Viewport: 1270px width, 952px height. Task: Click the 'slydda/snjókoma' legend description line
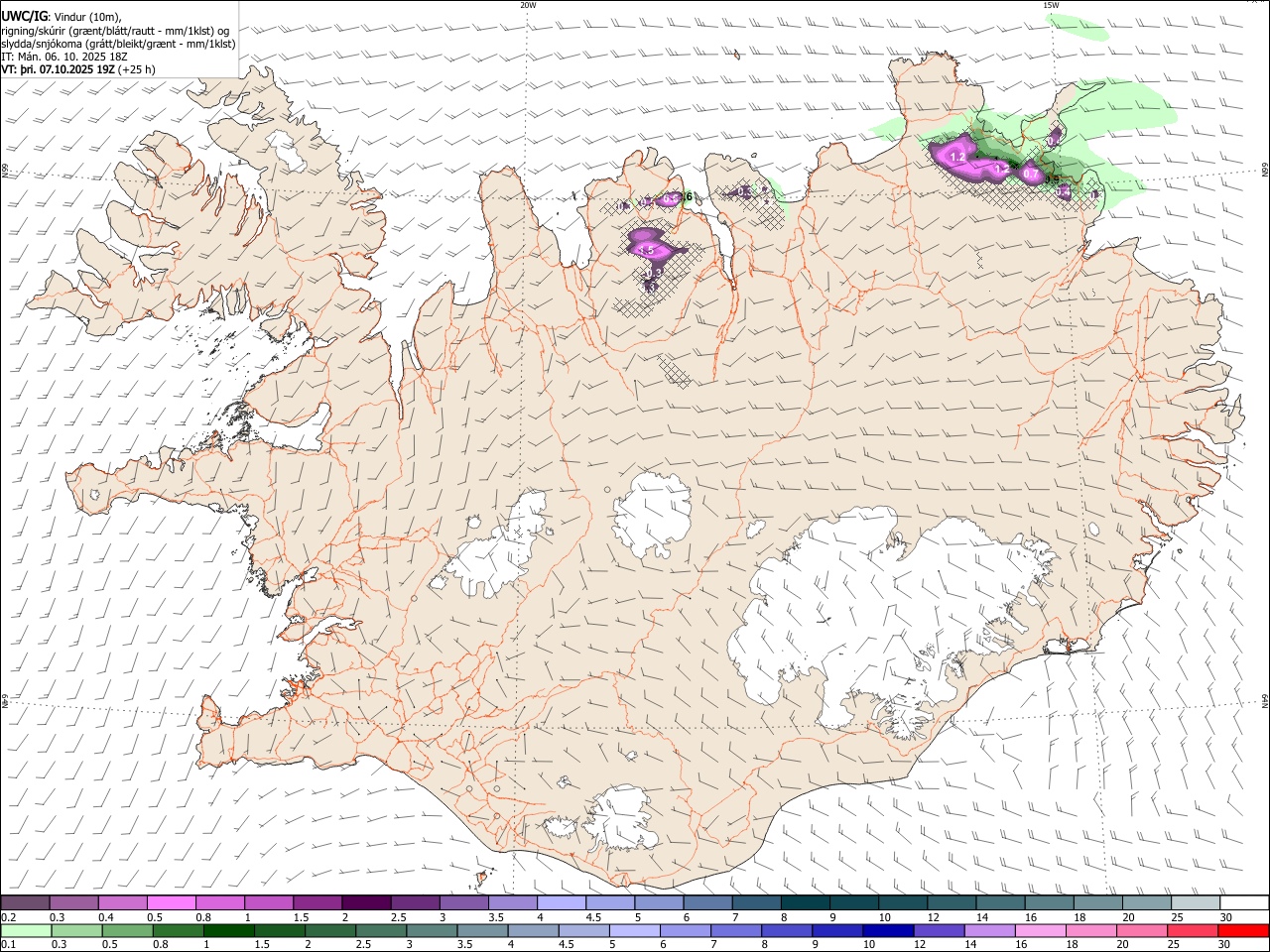coord(118,44)
